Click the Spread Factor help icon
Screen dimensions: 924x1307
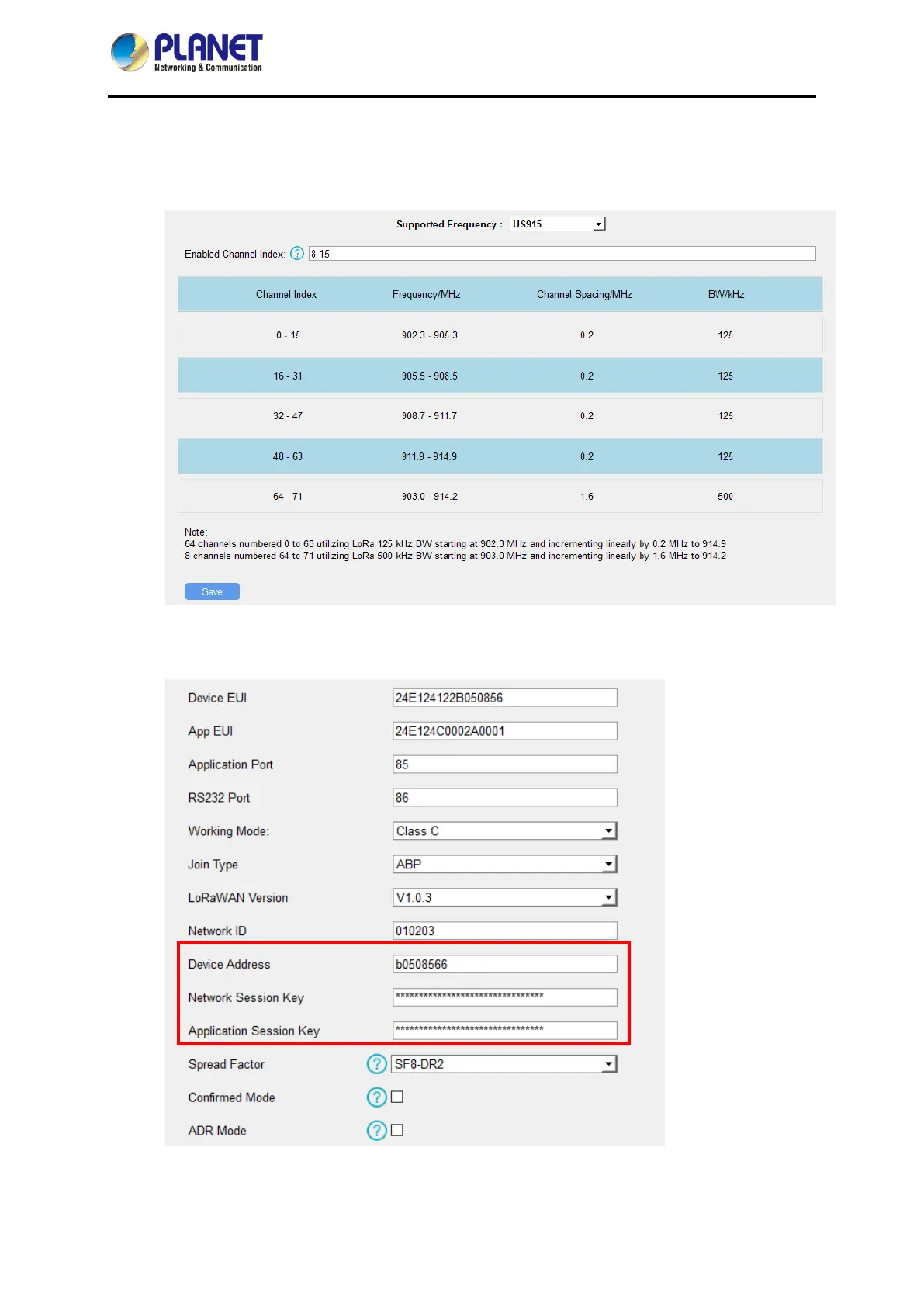click(x=376, y=1064)
